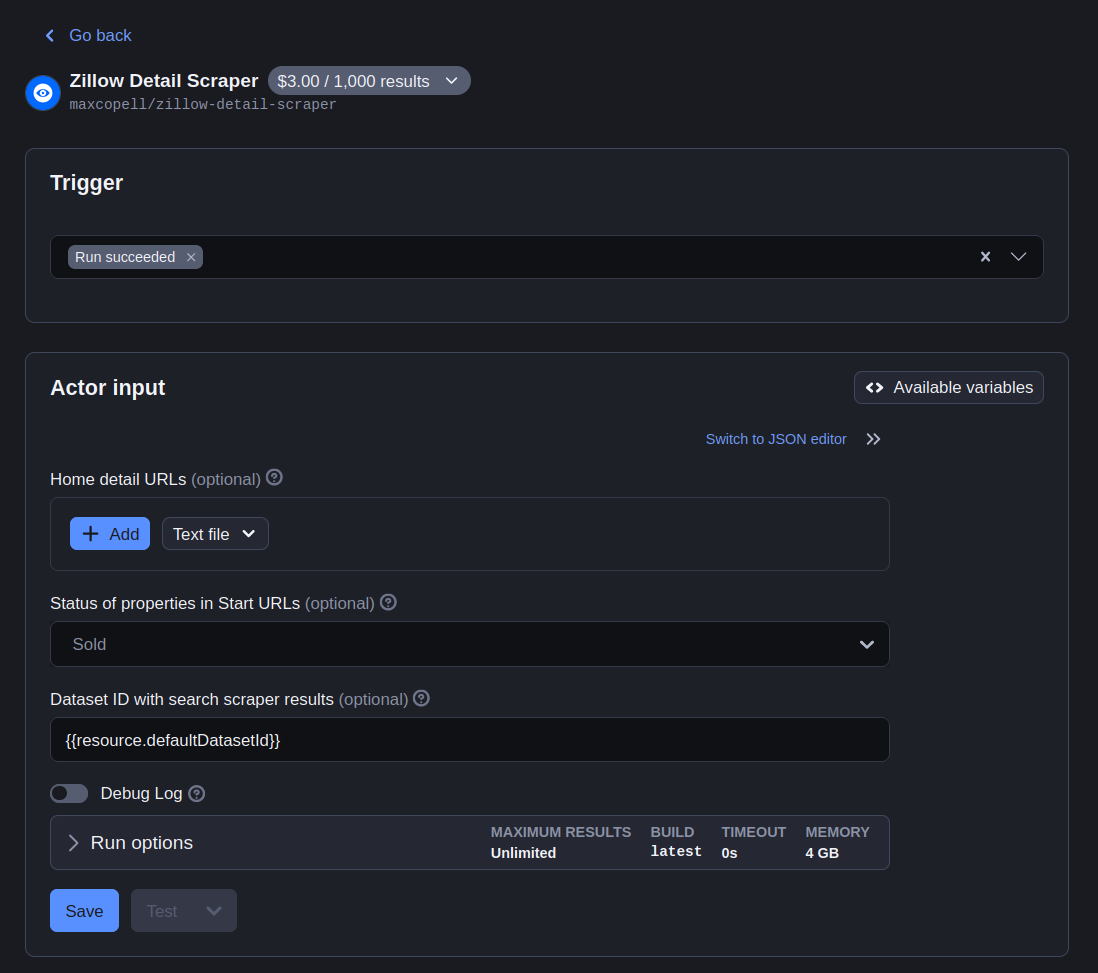The image size is (1098, 973).
Task: Expand the Trigger selection dropdown arrow
Action: point(1018,256)
